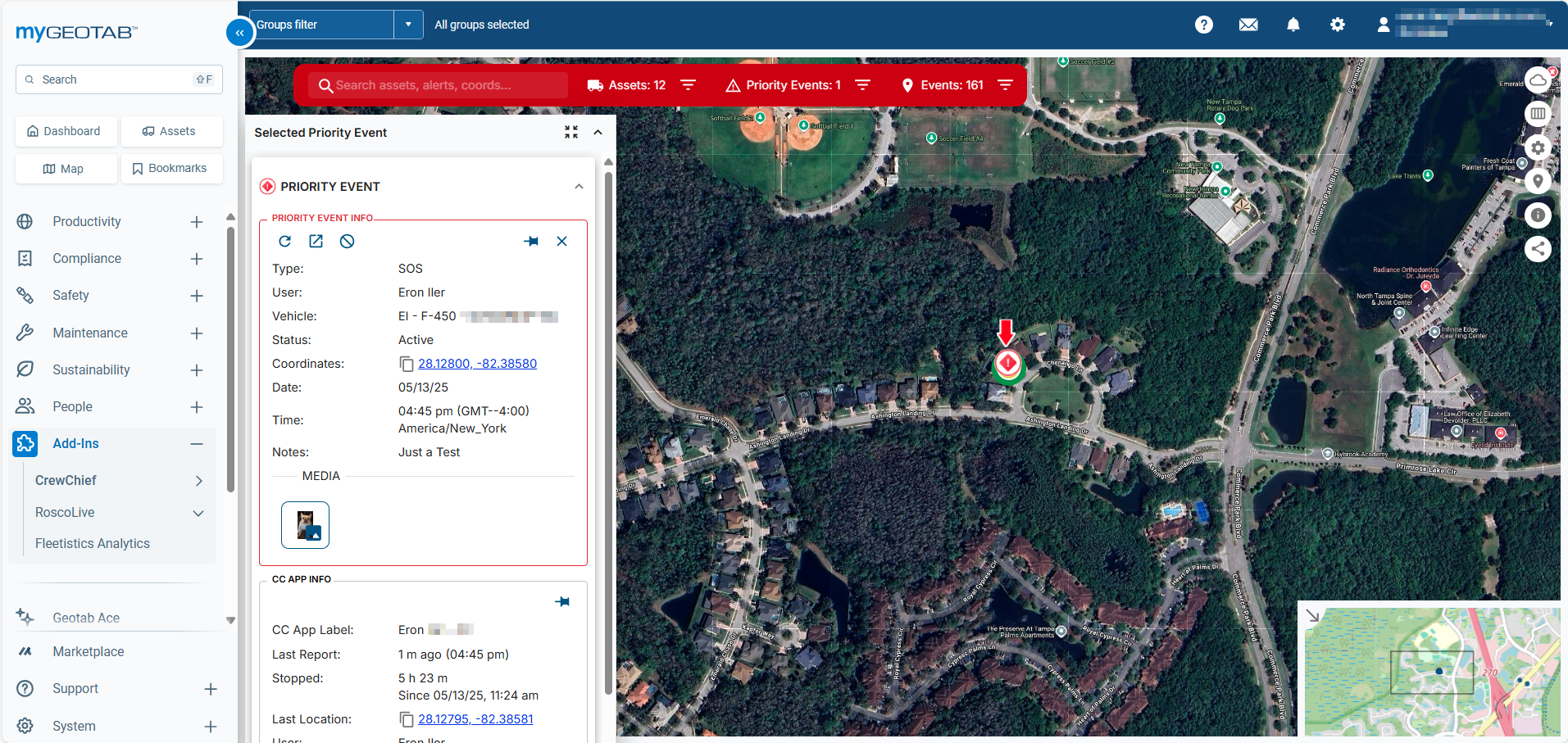
Task: Go to Dashboard
Action: (66, 131)
